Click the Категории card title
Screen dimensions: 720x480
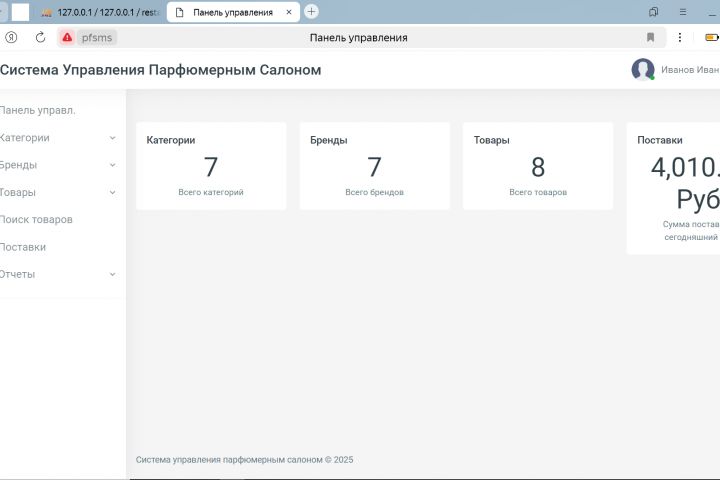pos(171,140)
